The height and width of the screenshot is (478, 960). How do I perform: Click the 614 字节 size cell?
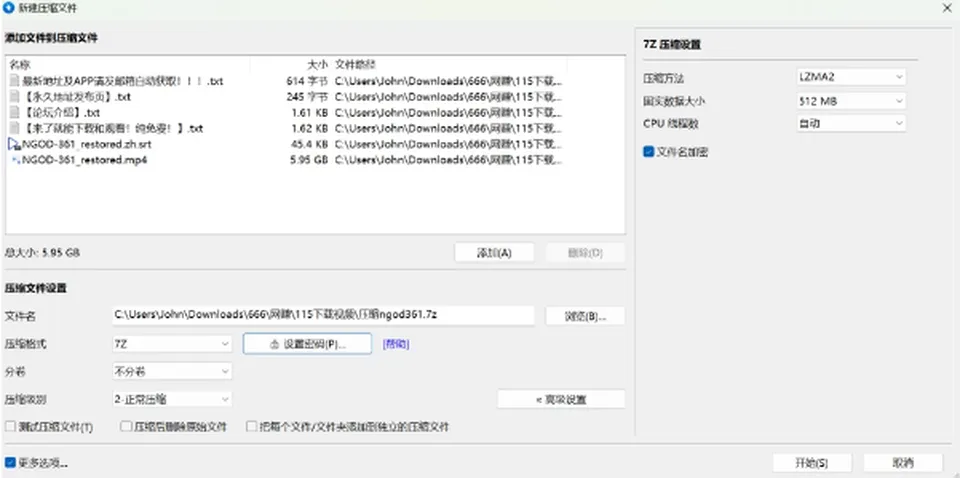(307, 81)
